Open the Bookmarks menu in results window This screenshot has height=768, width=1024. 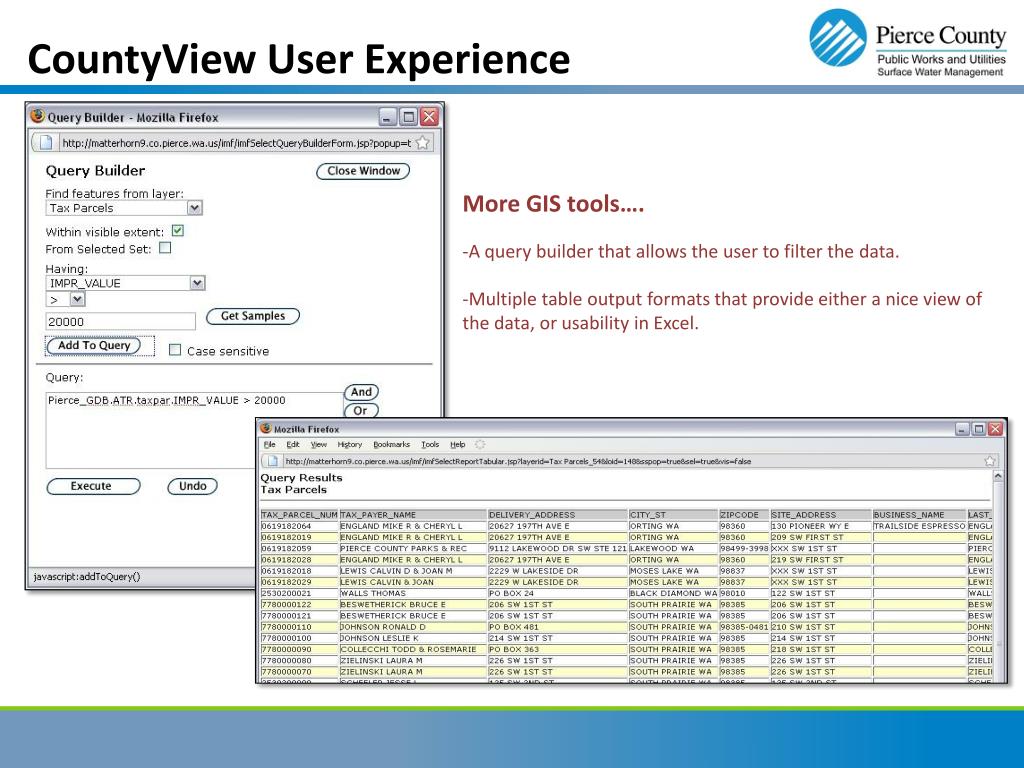(x=391, y=444)
